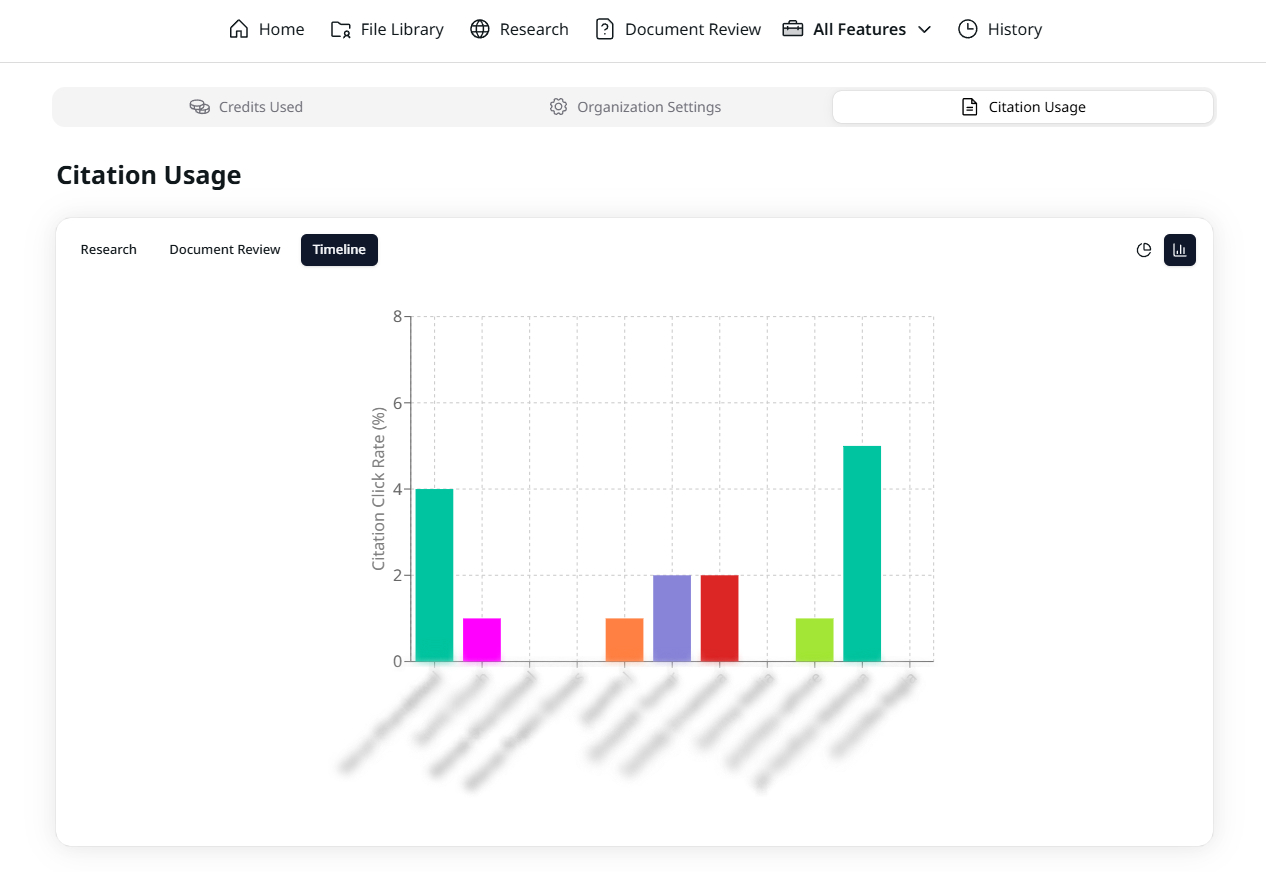Switch to pie chart view
This screenshot has height=872, width=1266.
pos(1144,250)
